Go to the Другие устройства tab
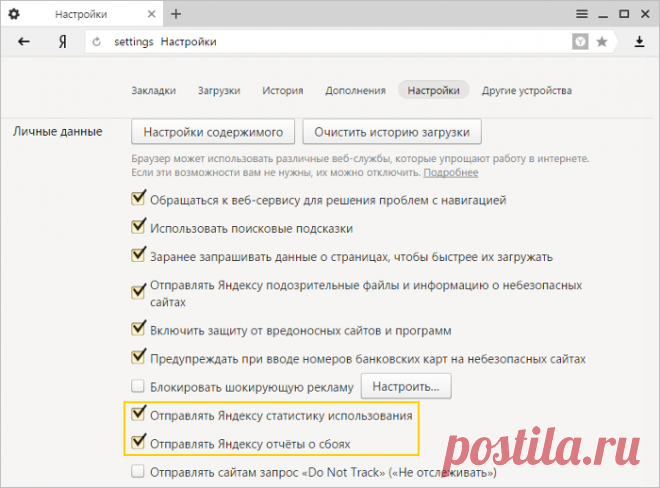Viewport: 660px width, 488px height. coord(527,90)
